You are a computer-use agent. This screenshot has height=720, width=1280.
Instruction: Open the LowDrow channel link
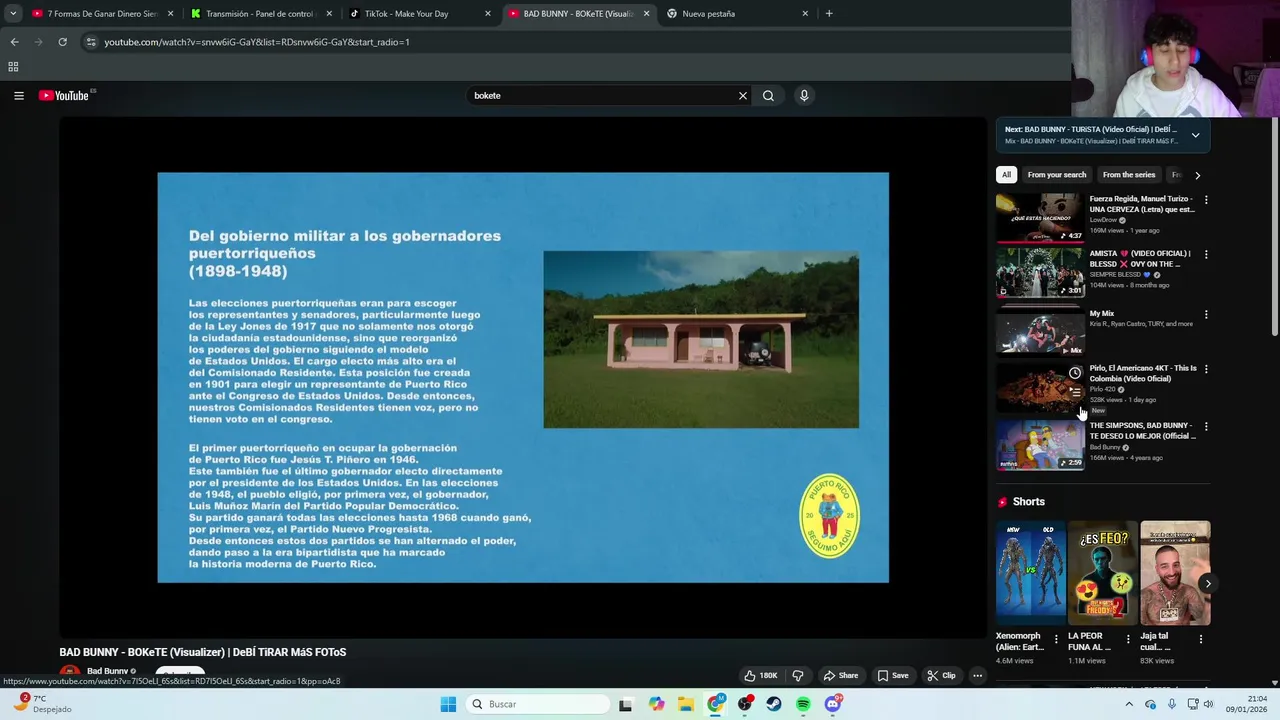coord(1103,220)
